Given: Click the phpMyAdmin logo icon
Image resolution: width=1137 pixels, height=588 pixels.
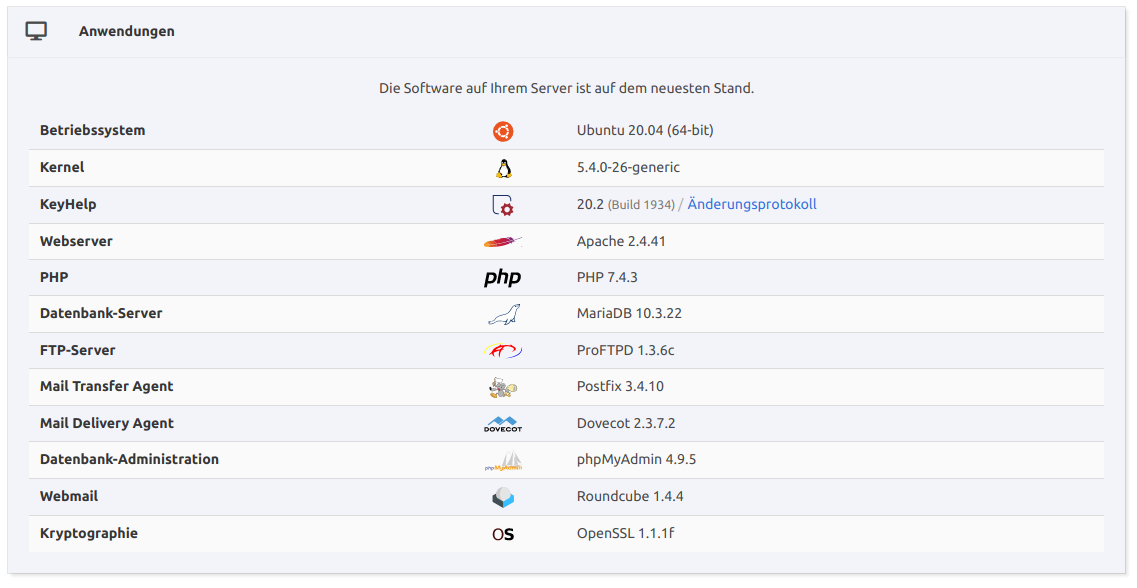Looking at the screenshot, I should pyautogui.click(x=502, y=461).
